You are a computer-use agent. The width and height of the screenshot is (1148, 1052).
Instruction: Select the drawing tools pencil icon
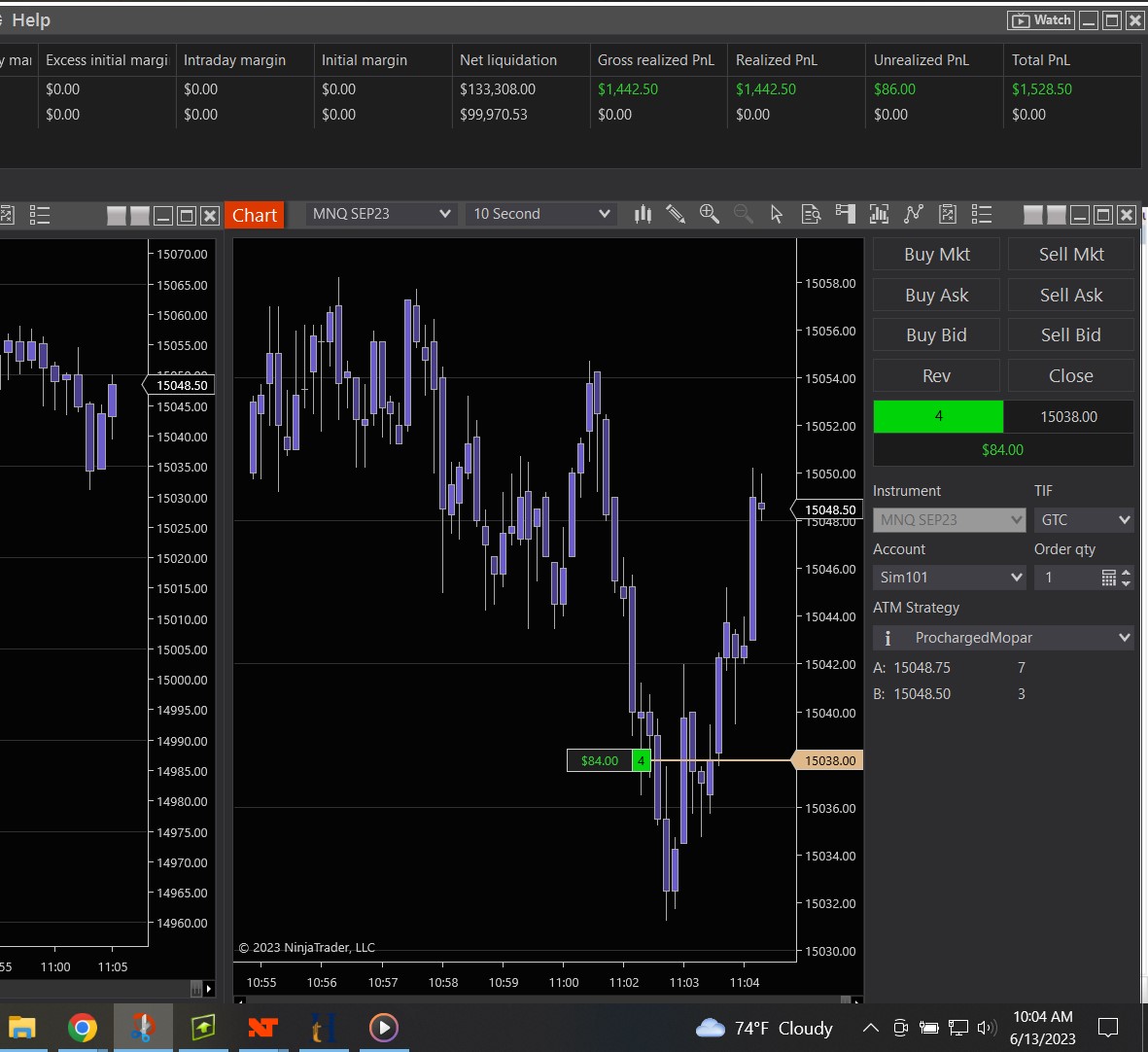676,214
